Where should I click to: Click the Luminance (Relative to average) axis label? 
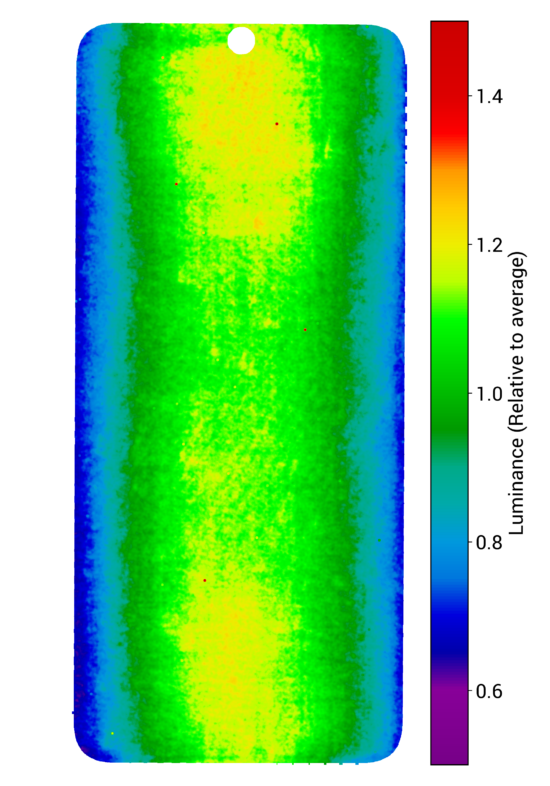(x=517, y=392)
